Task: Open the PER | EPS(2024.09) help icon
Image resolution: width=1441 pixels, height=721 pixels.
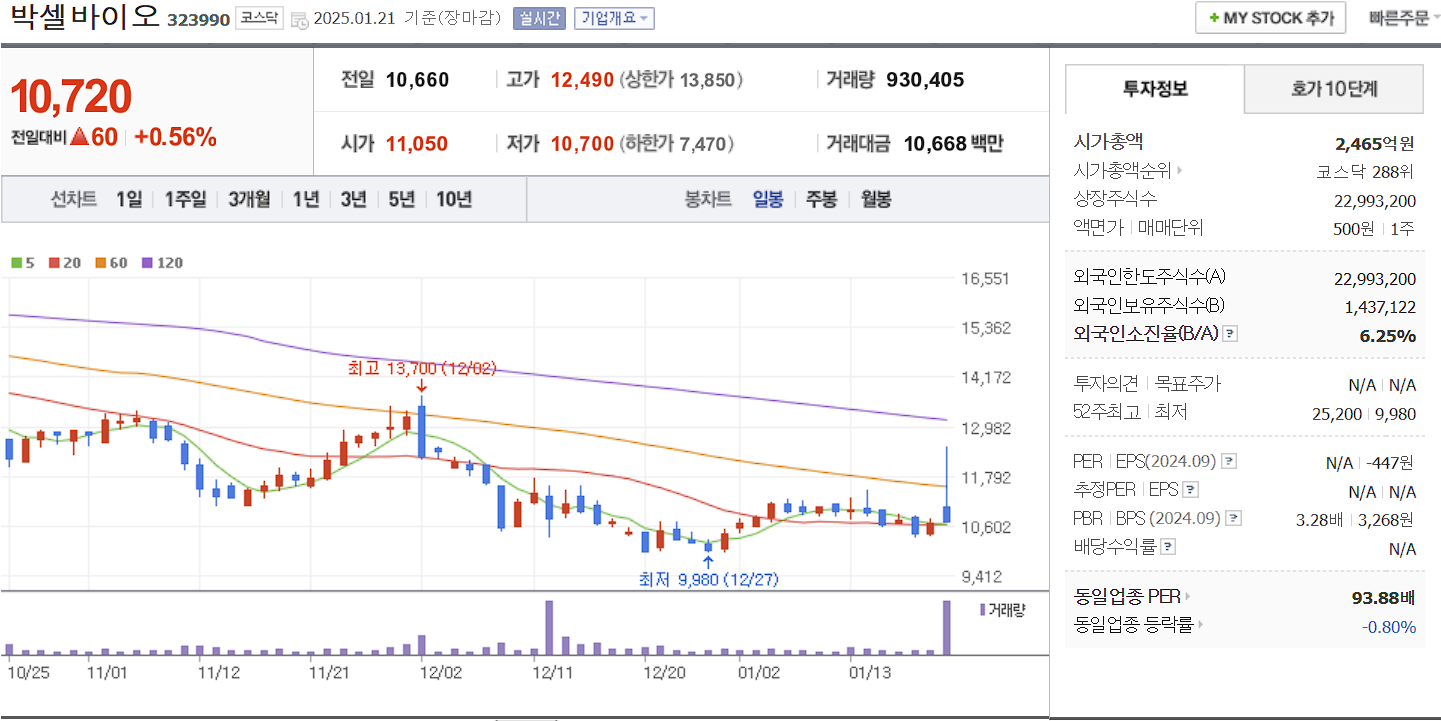Action: [x=1231, y=460]
